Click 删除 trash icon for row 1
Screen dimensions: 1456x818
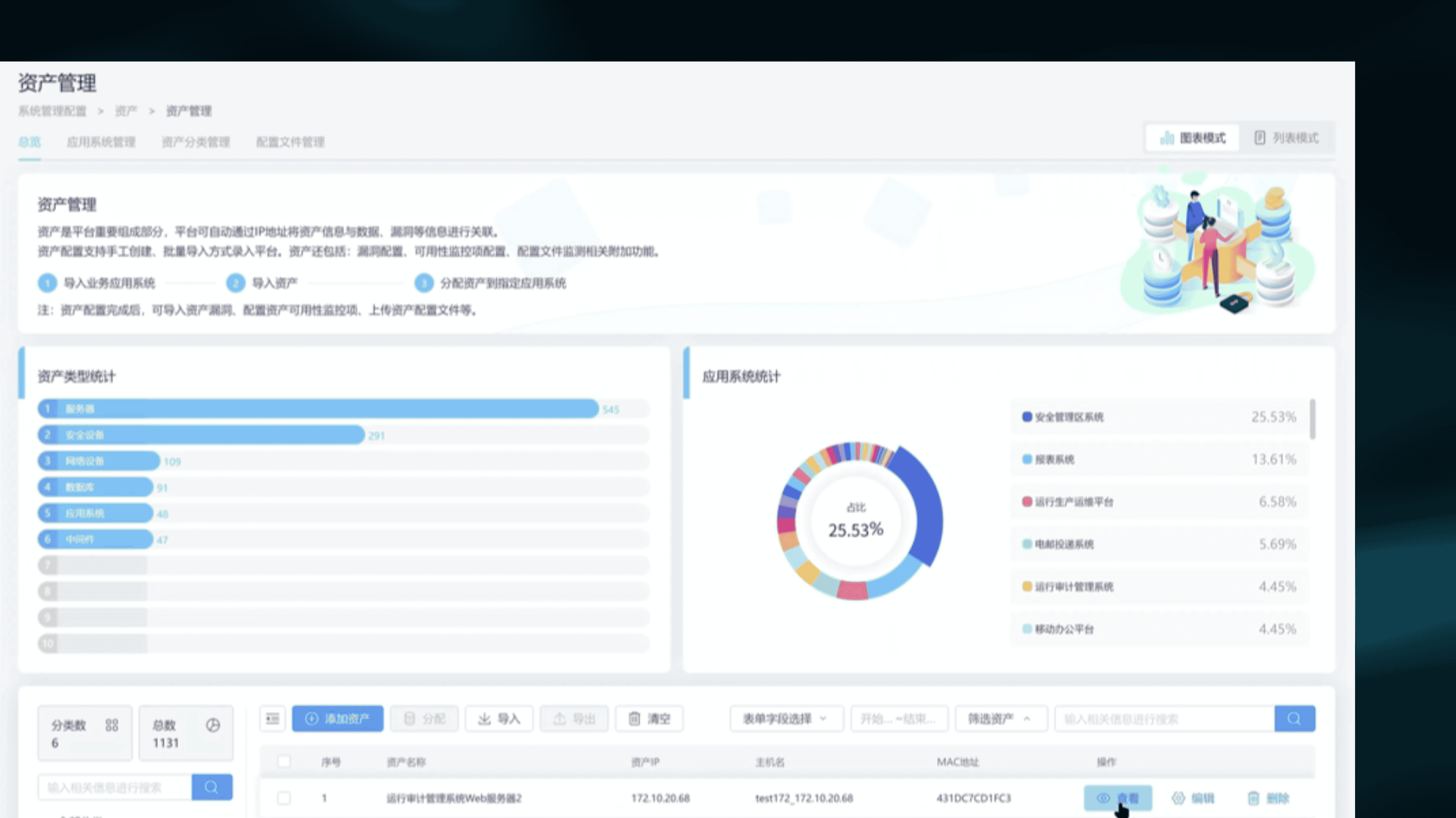click(x=1253, y=798)
